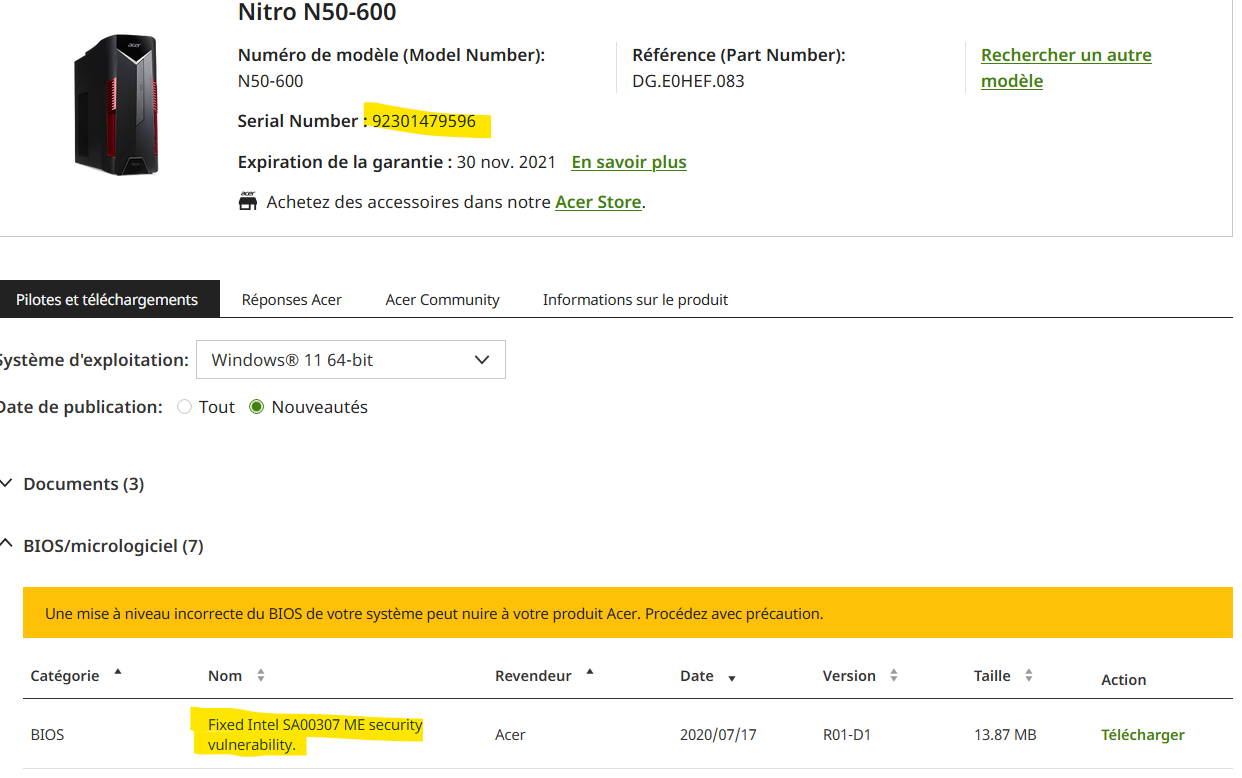Click the part number DG.E0HEF.083
1242x778 pixels.
tap(688, 81)
